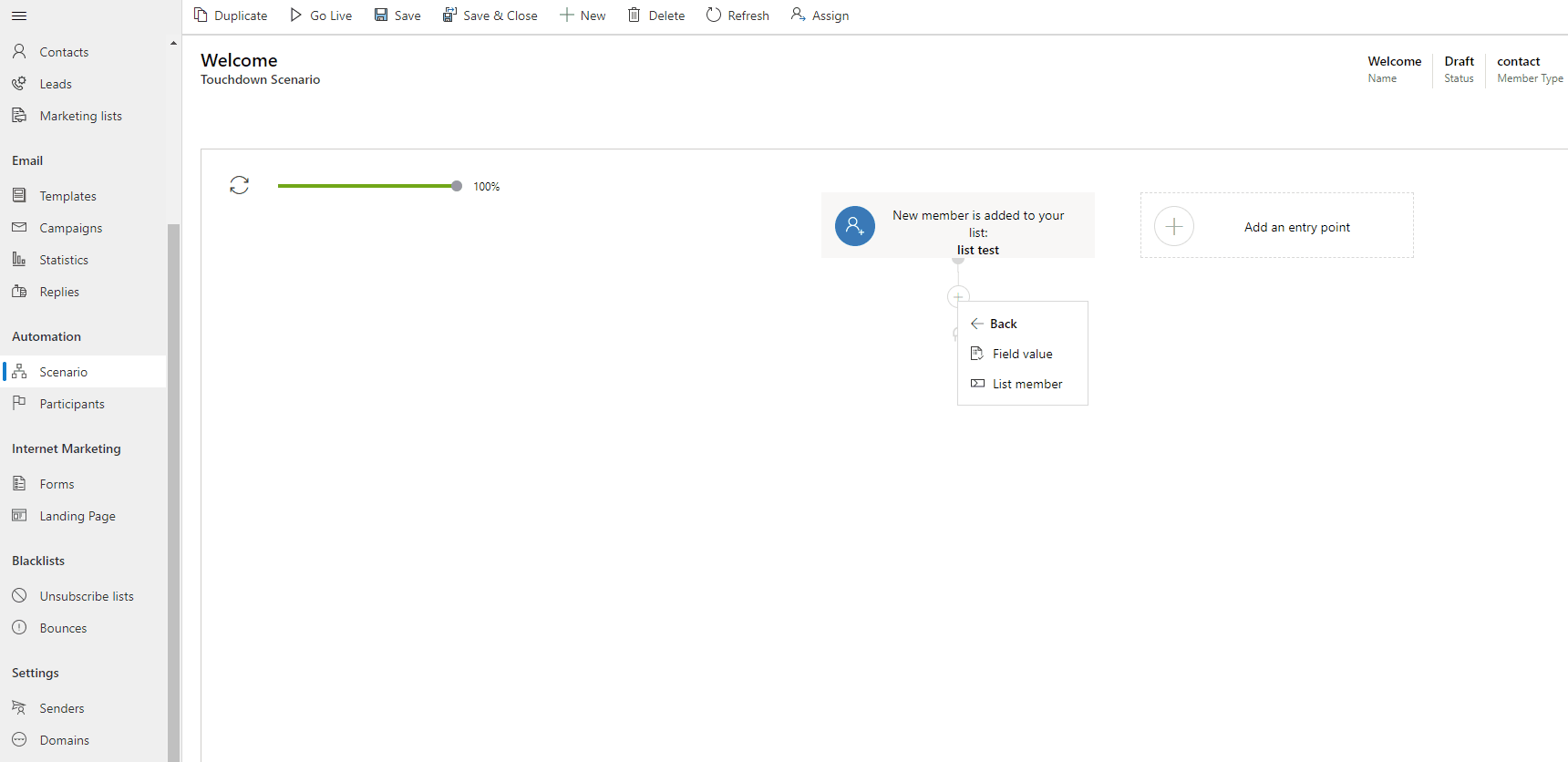Screen dimensions: 1568x762
Task: Click the Delete trash icon
Action: point(634,15)
